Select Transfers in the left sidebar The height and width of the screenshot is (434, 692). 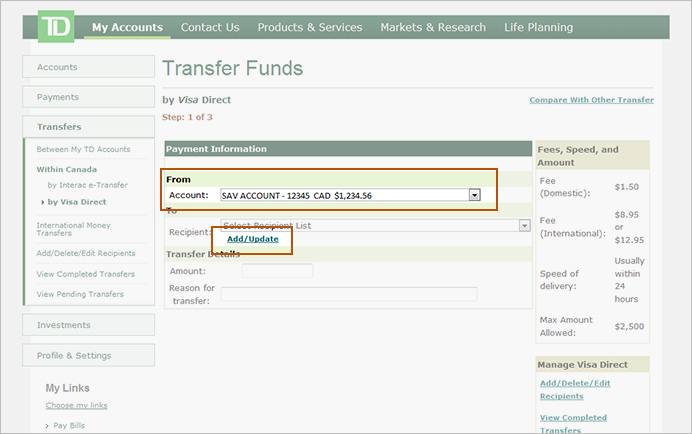click(88, 127)
